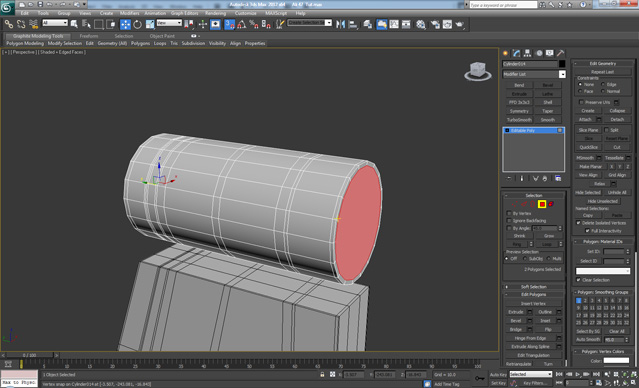
Task: Toggle the Percent Snap icon
Action: click(254, 24)
